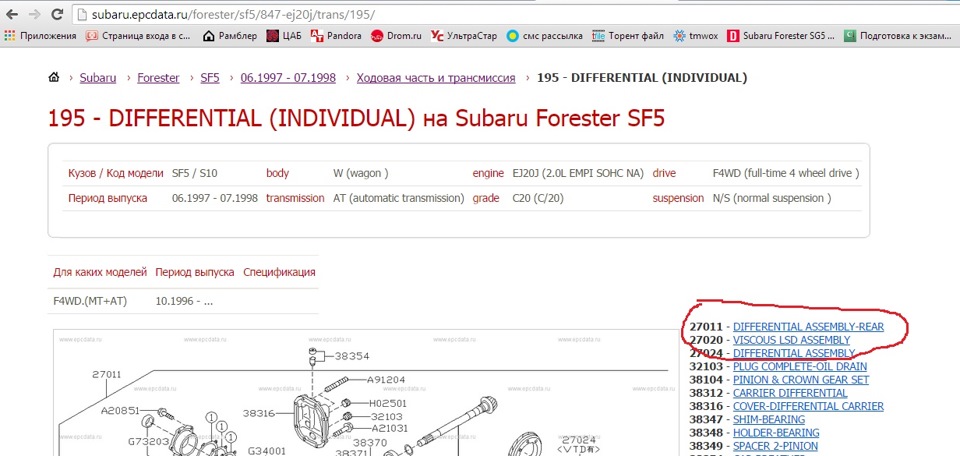960x456 pixels.
Task: Open PINION & CROWN GEAR SET link
Action: pyautogui.click(x=801, y=379)
